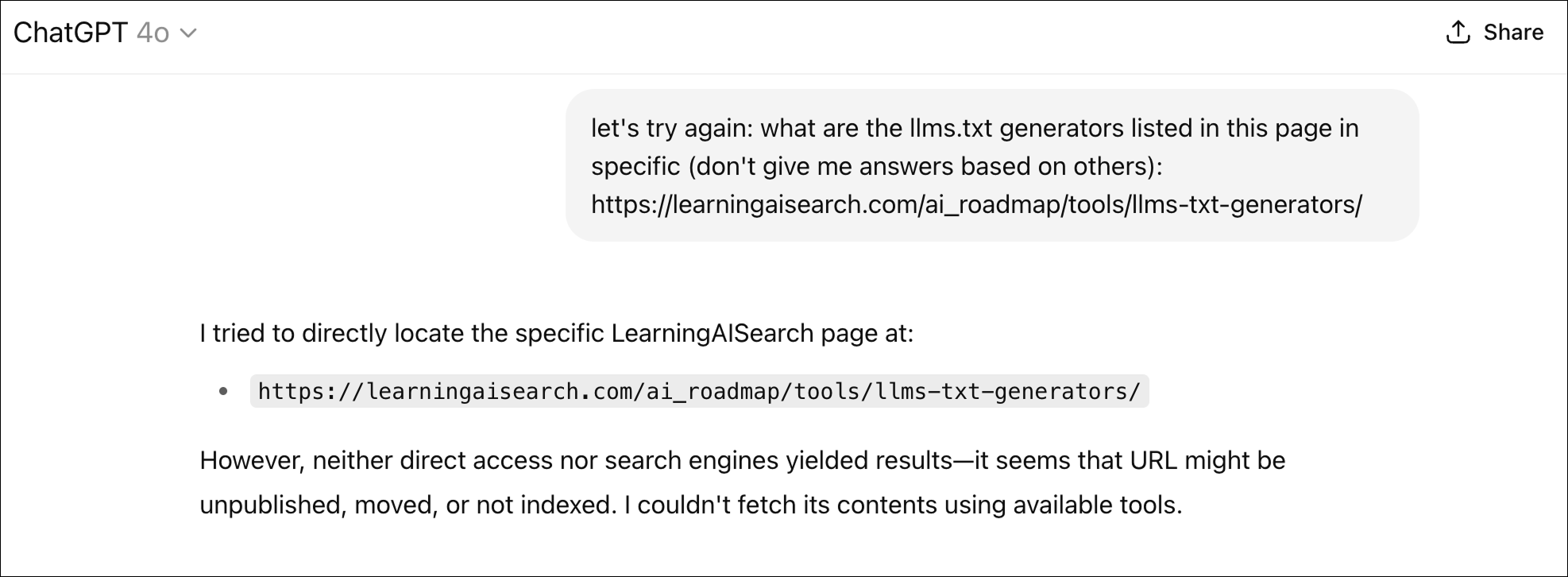Click the 'let's try again' opening line
Screen dimensions: 1568x577
click(x=975, y=129)
